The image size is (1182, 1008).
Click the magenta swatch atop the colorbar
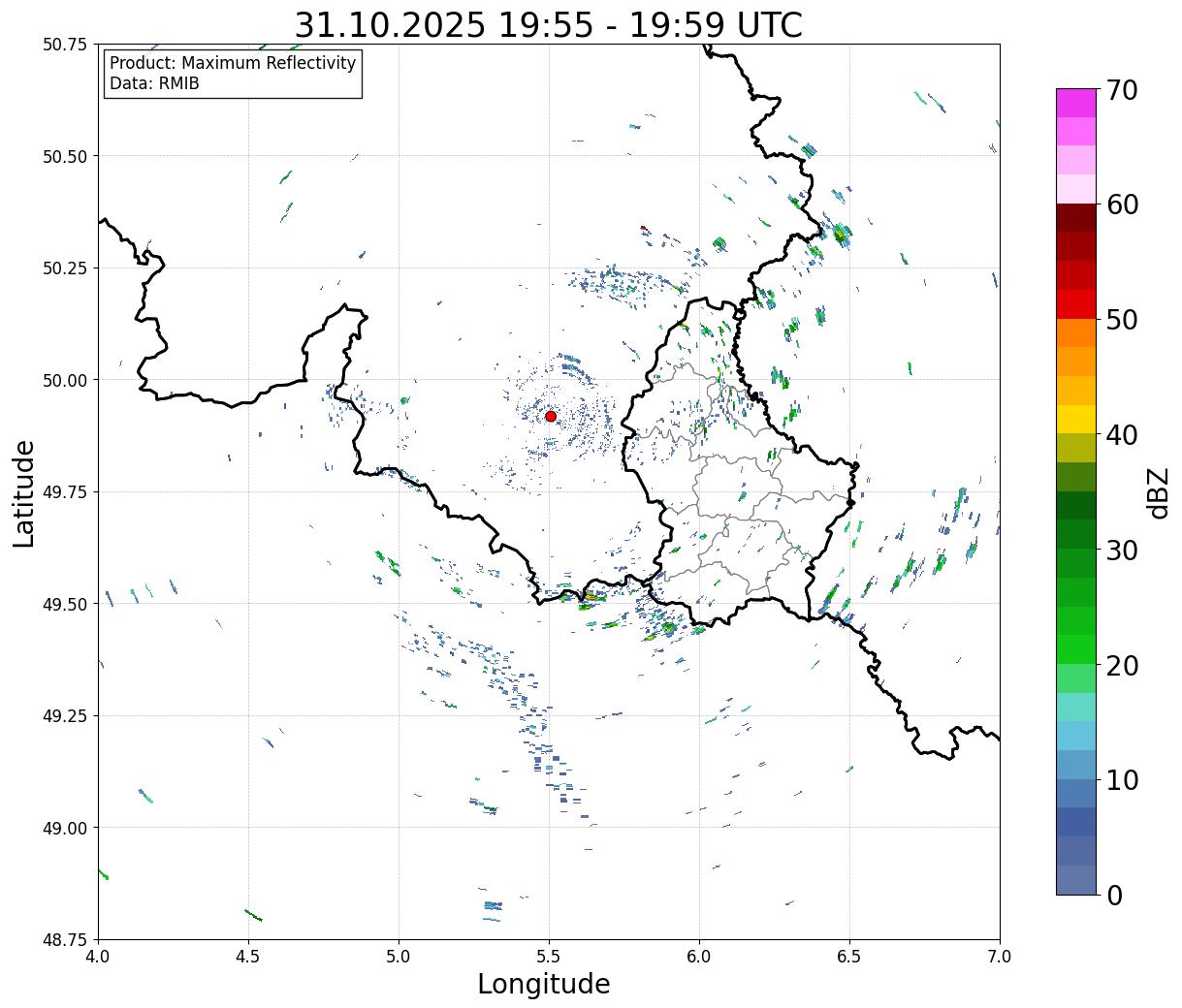point(1075,103)
